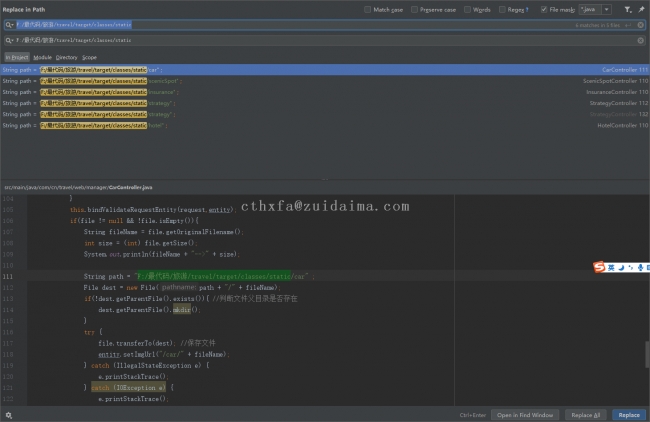Switch to the Module scope tab
Screen dimensions: 650x422
(42, 58)
